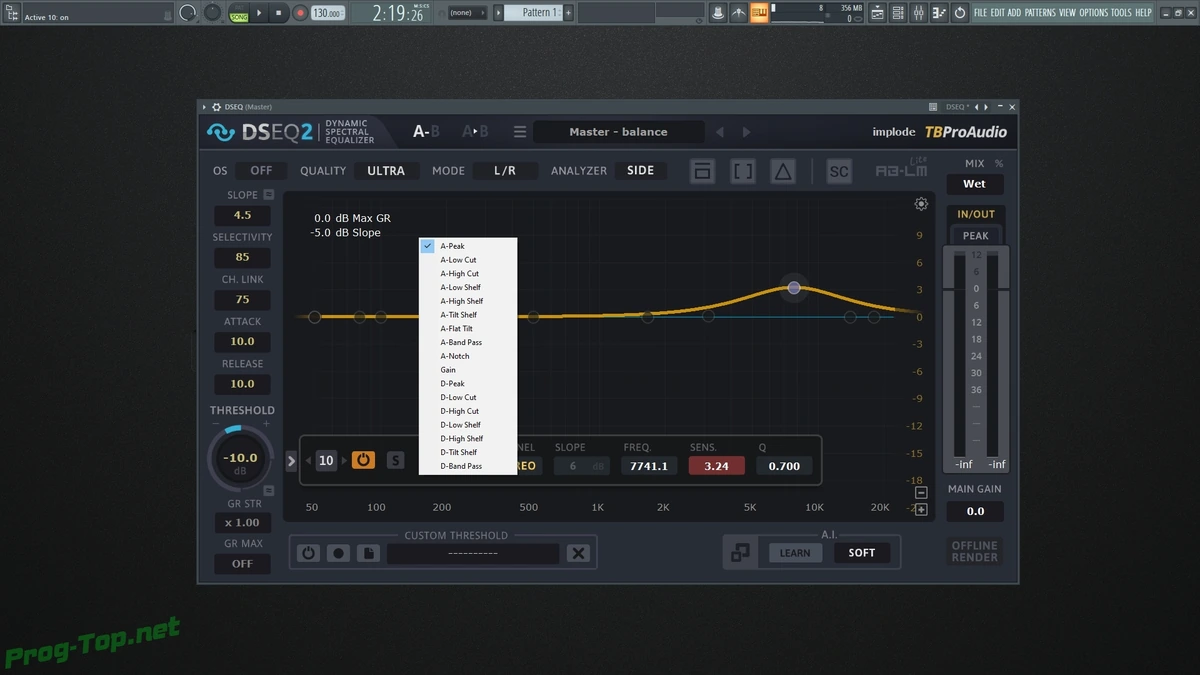Screen dimensions: 1200x675
Task: Click the record custom threshold icon
Action: (x=338, y=553)
